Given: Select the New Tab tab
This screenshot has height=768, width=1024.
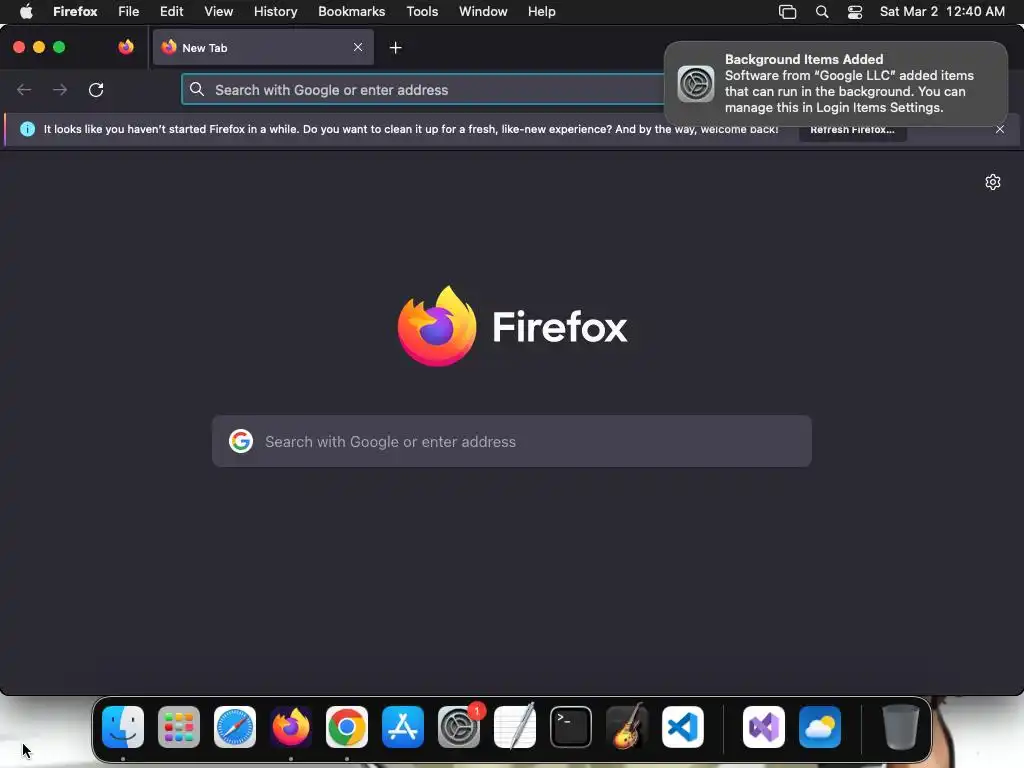Looking at the screenshot, I should (x=263, y=47).
